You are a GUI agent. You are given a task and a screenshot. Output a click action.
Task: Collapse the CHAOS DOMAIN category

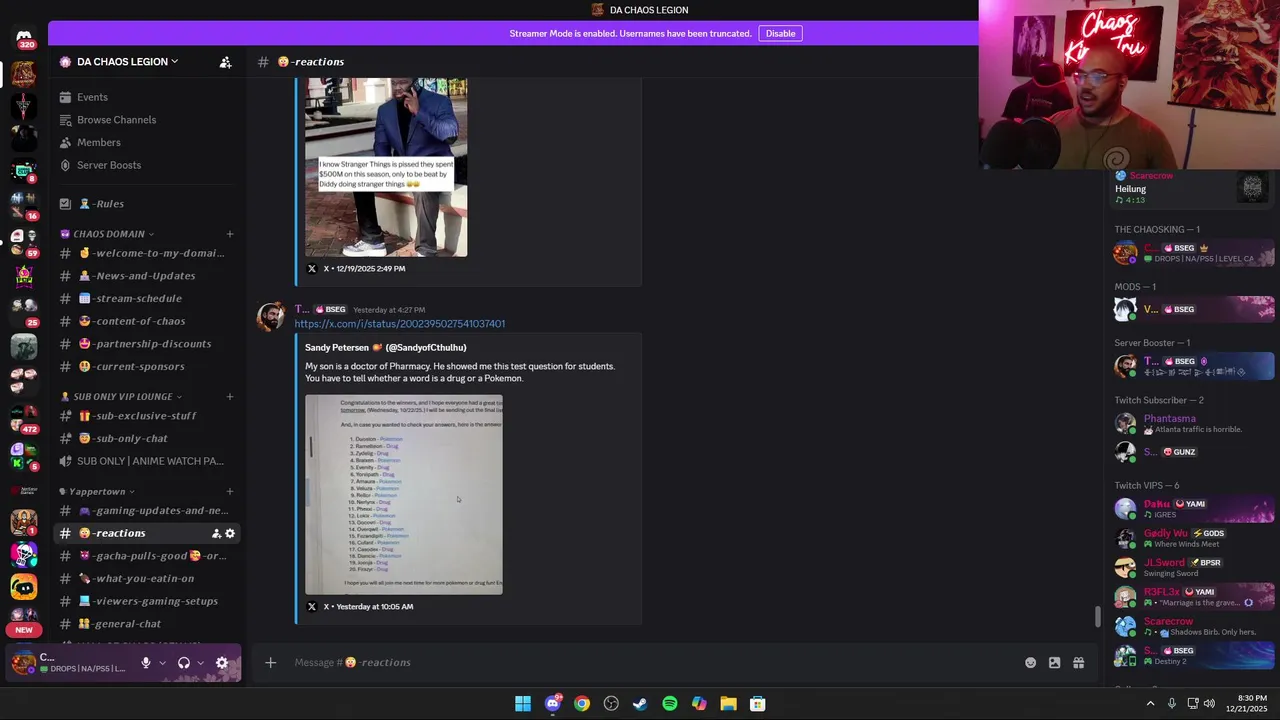(x=109, y=234)
